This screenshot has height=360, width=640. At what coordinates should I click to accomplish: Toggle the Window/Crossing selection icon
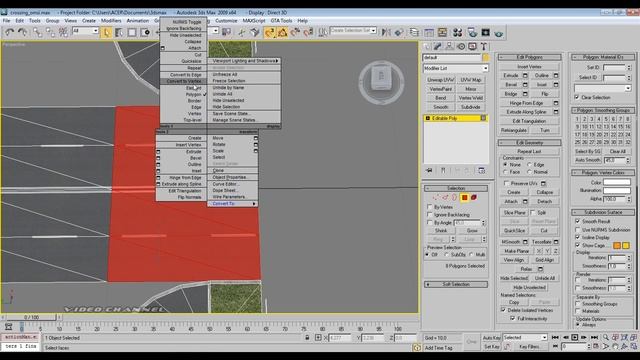145,32
